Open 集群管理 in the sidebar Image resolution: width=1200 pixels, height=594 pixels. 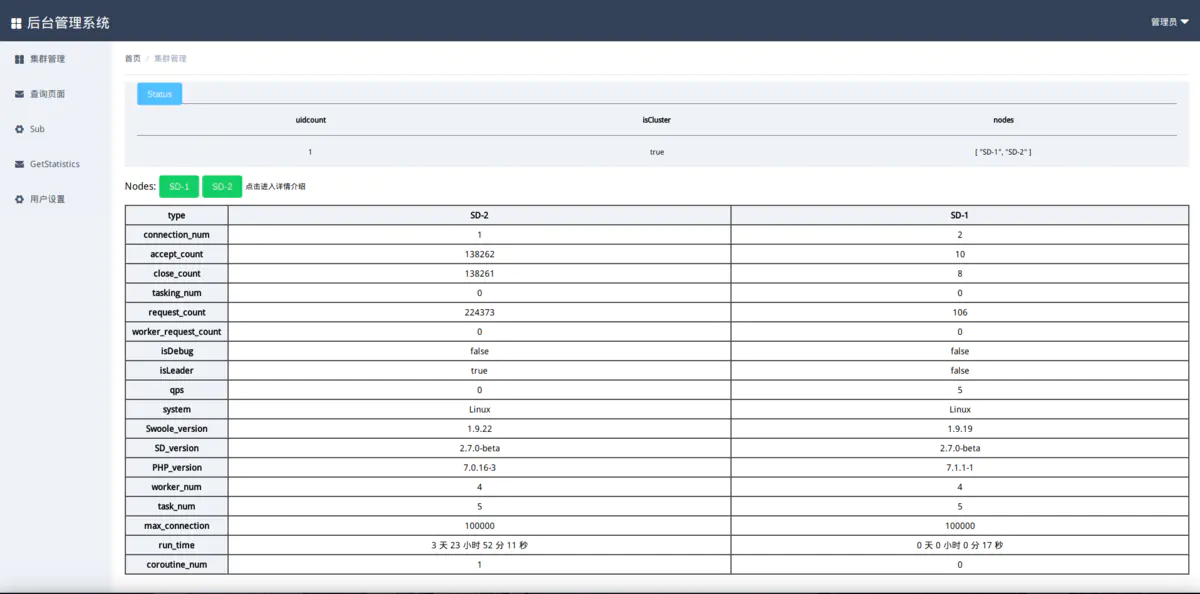(x=56, y=59)
